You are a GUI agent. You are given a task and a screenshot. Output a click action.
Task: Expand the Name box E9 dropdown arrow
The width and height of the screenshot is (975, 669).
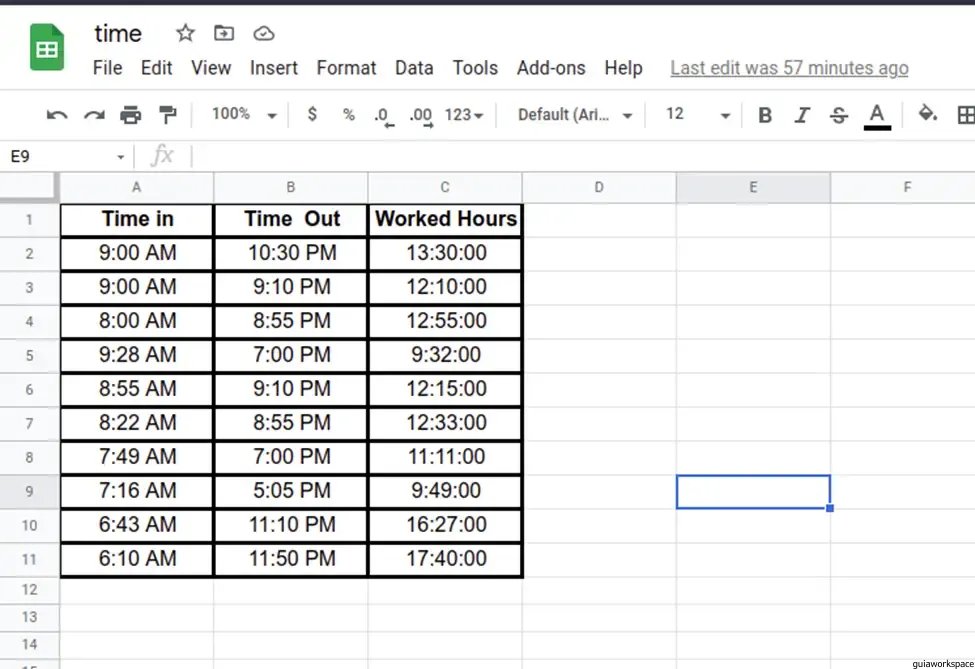coord(121,157)
